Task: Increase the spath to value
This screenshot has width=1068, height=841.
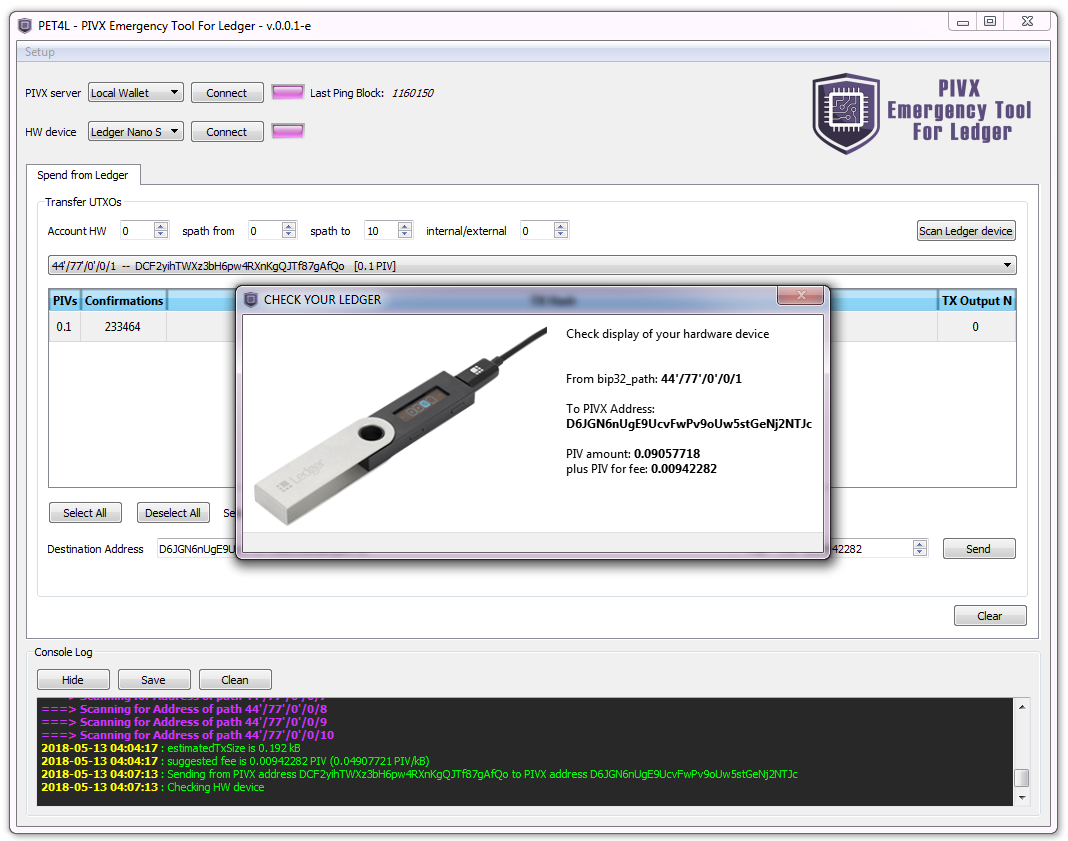Action: (x=405, y=227)
